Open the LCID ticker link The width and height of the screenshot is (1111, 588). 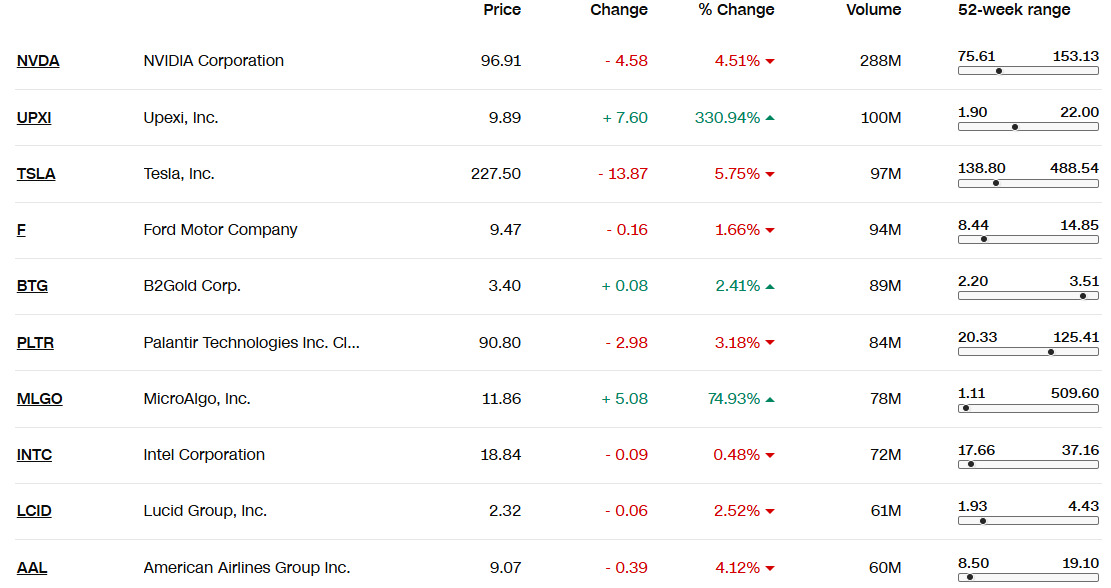tap(34, 511)
